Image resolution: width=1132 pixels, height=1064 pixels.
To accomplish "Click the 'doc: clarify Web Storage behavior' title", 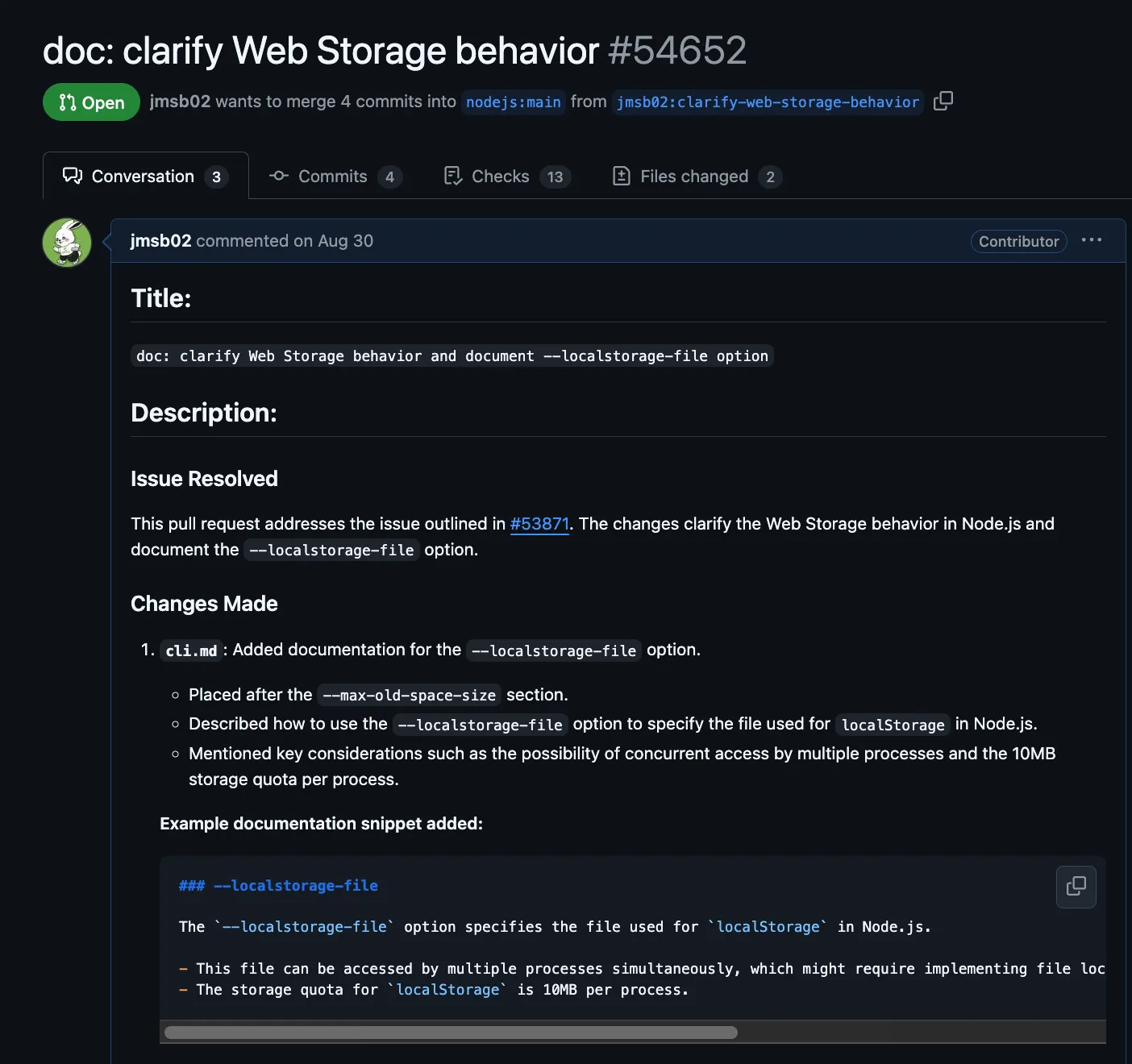I will (x=321, y=51).
